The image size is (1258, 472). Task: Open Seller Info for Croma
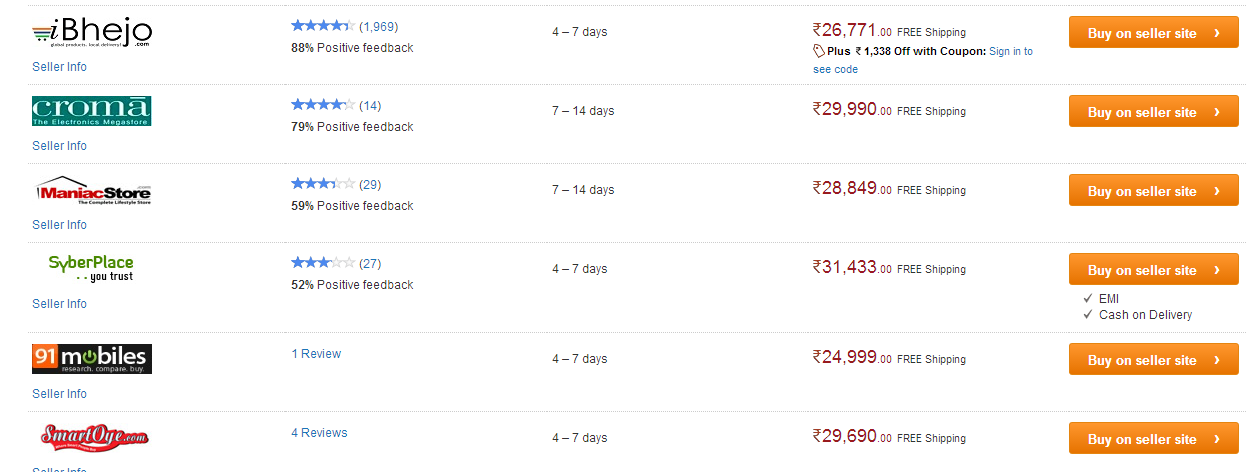pyautogui.click(x=59, y=146)
